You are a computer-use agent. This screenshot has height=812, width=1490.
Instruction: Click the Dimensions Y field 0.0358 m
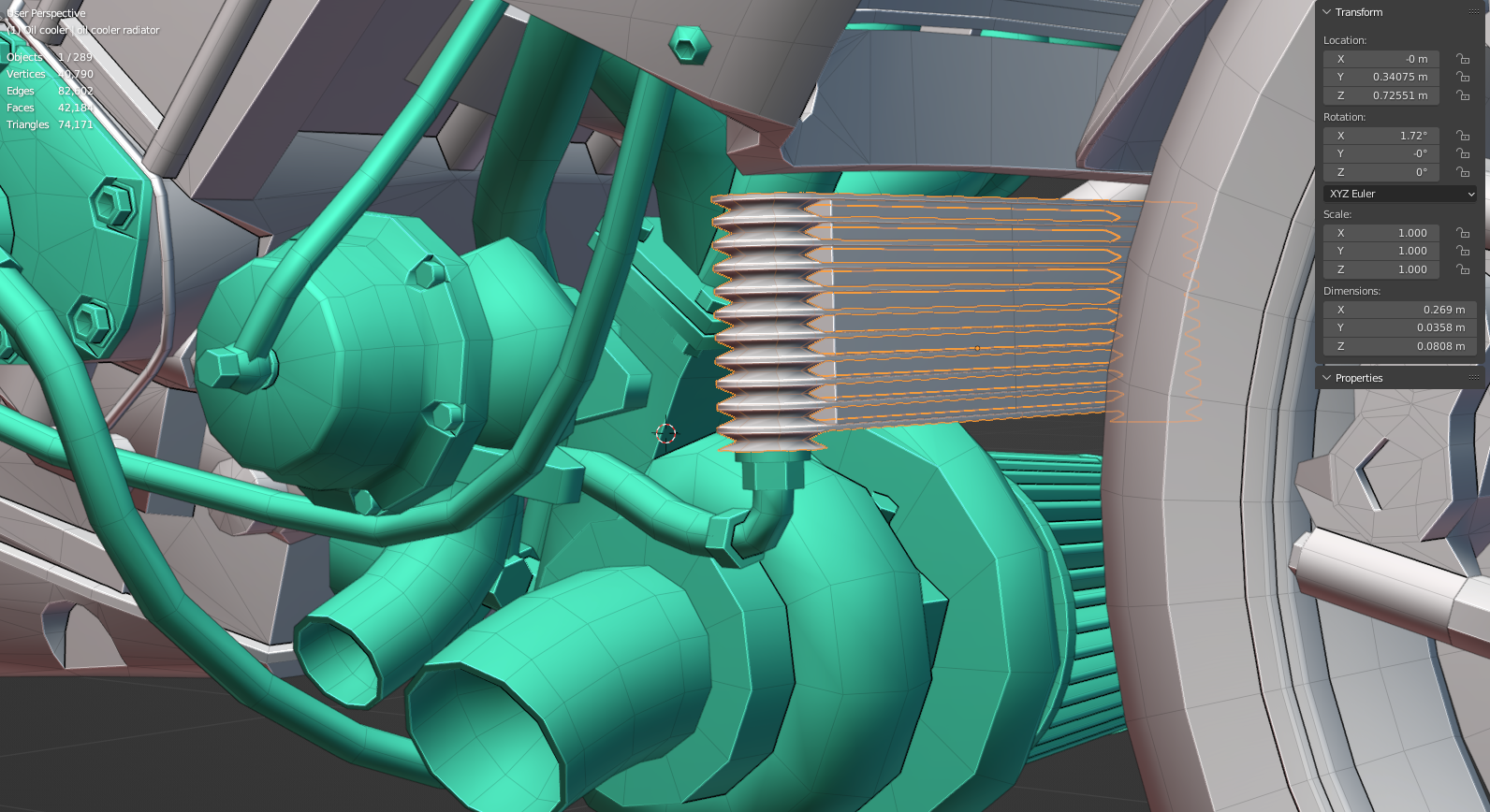click(x=1400, y=327)
